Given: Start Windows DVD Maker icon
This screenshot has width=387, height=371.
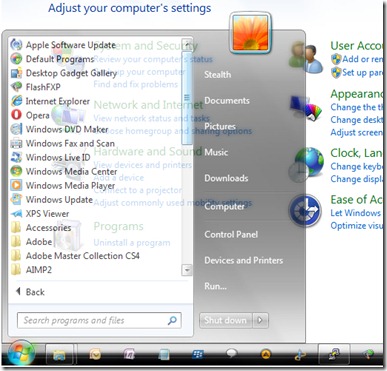Looking at the screenshot, I should point(16,129).
